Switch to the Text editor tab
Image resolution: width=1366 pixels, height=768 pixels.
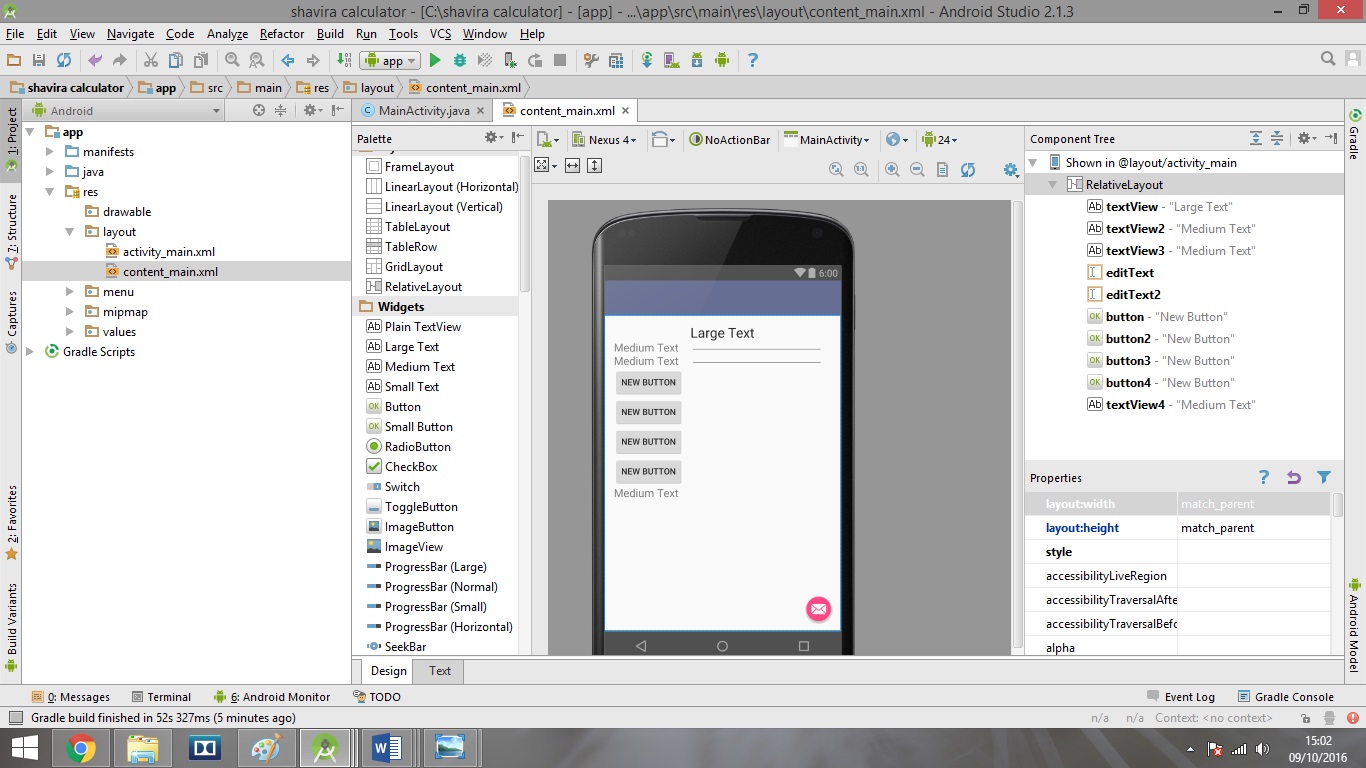coord(440,671)
